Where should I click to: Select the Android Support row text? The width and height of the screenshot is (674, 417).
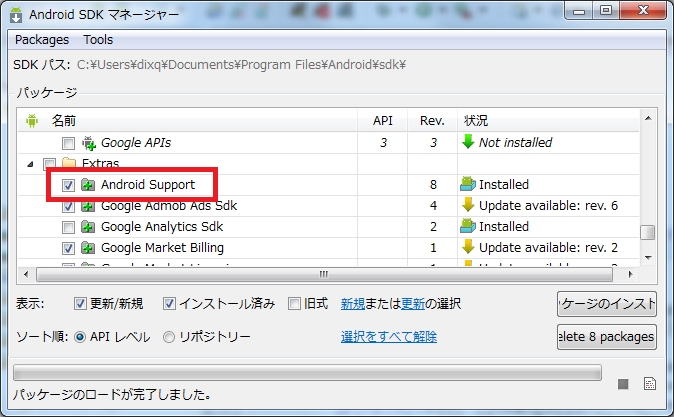point(148,185)
